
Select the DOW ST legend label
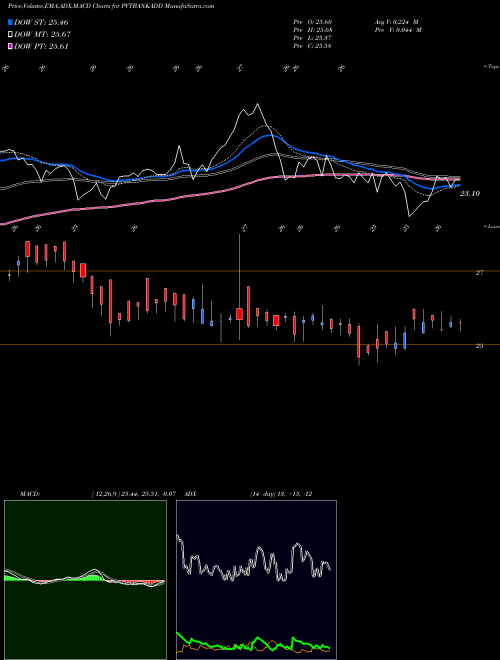(x=41, y=22)
